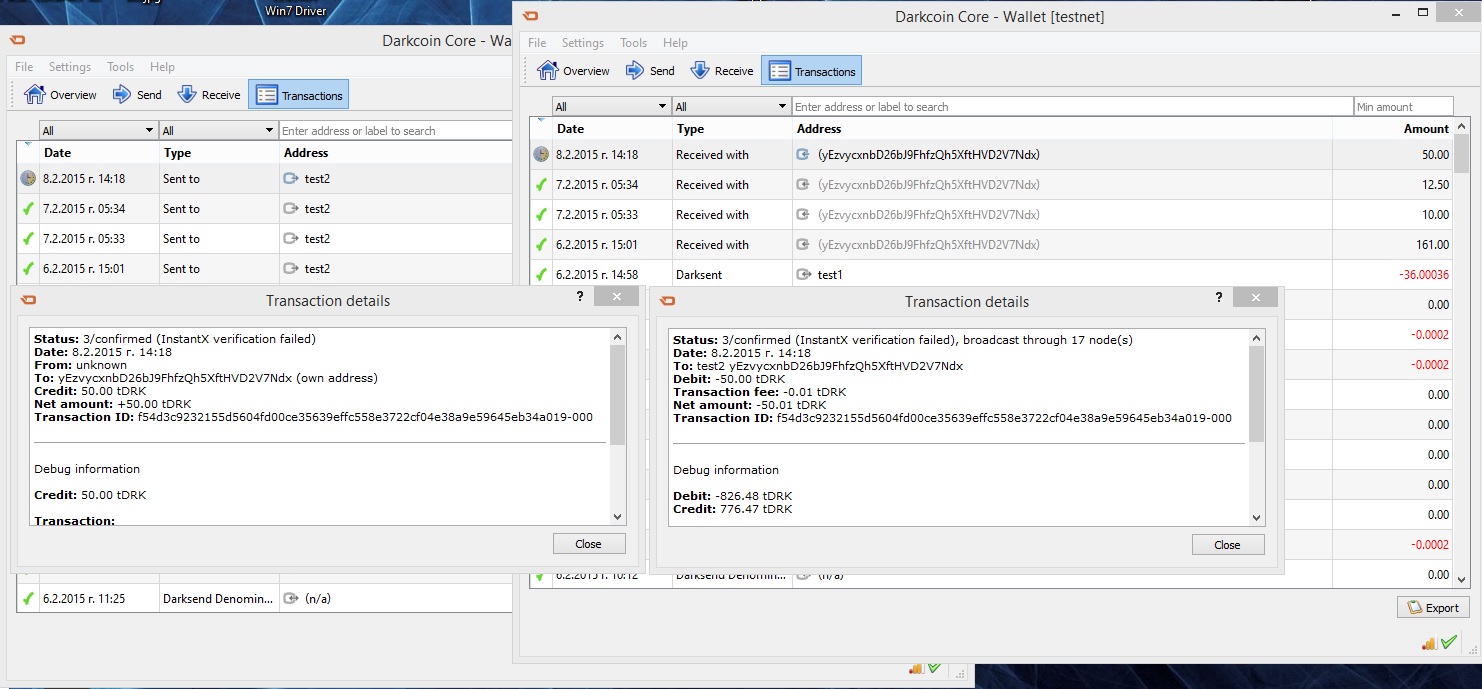Close the left Transaction details dialog with Close

pos(589,544)
